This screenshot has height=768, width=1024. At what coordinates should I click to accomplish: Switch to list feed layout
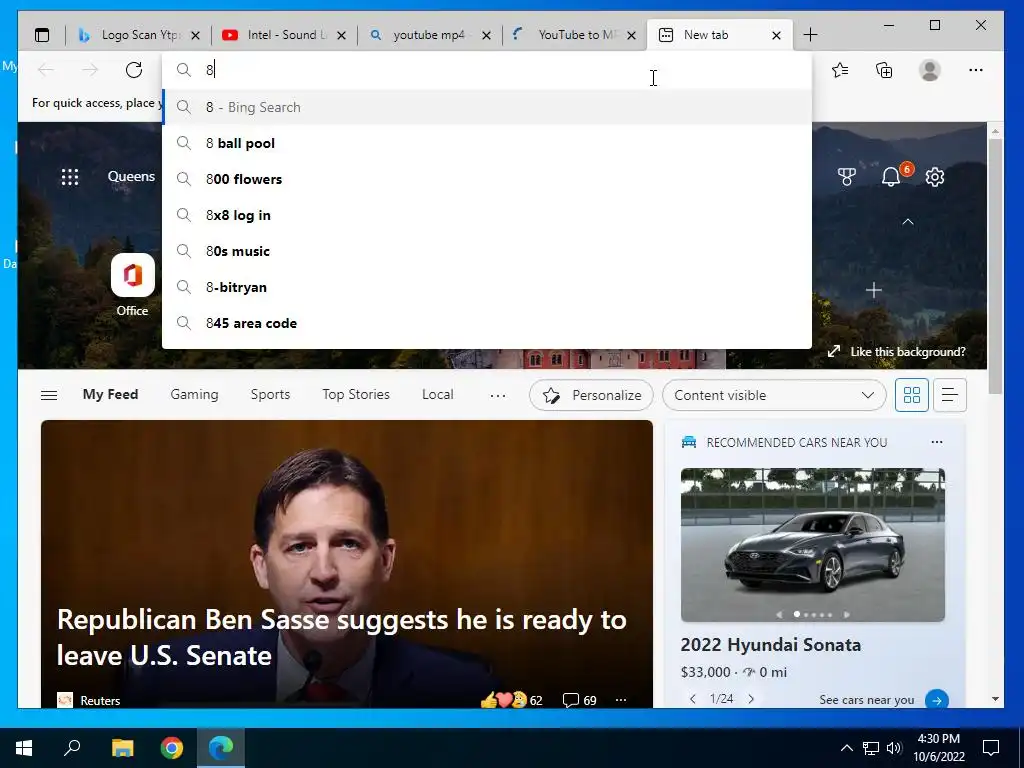[x=950, y=395]
